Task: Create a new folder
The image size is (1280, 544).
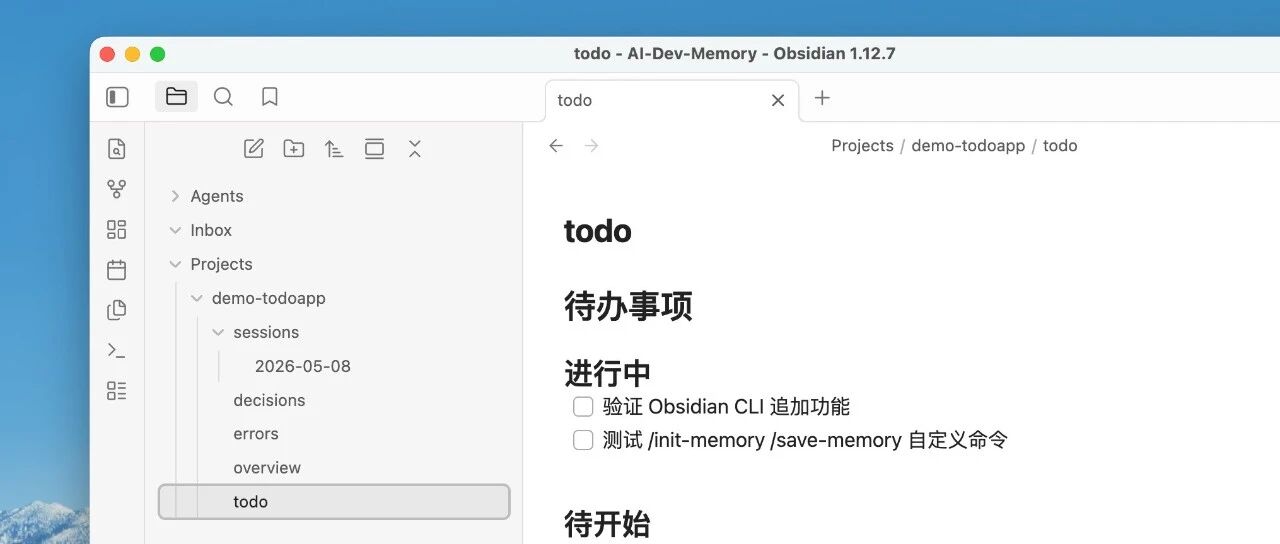Action: click(294, 149)
